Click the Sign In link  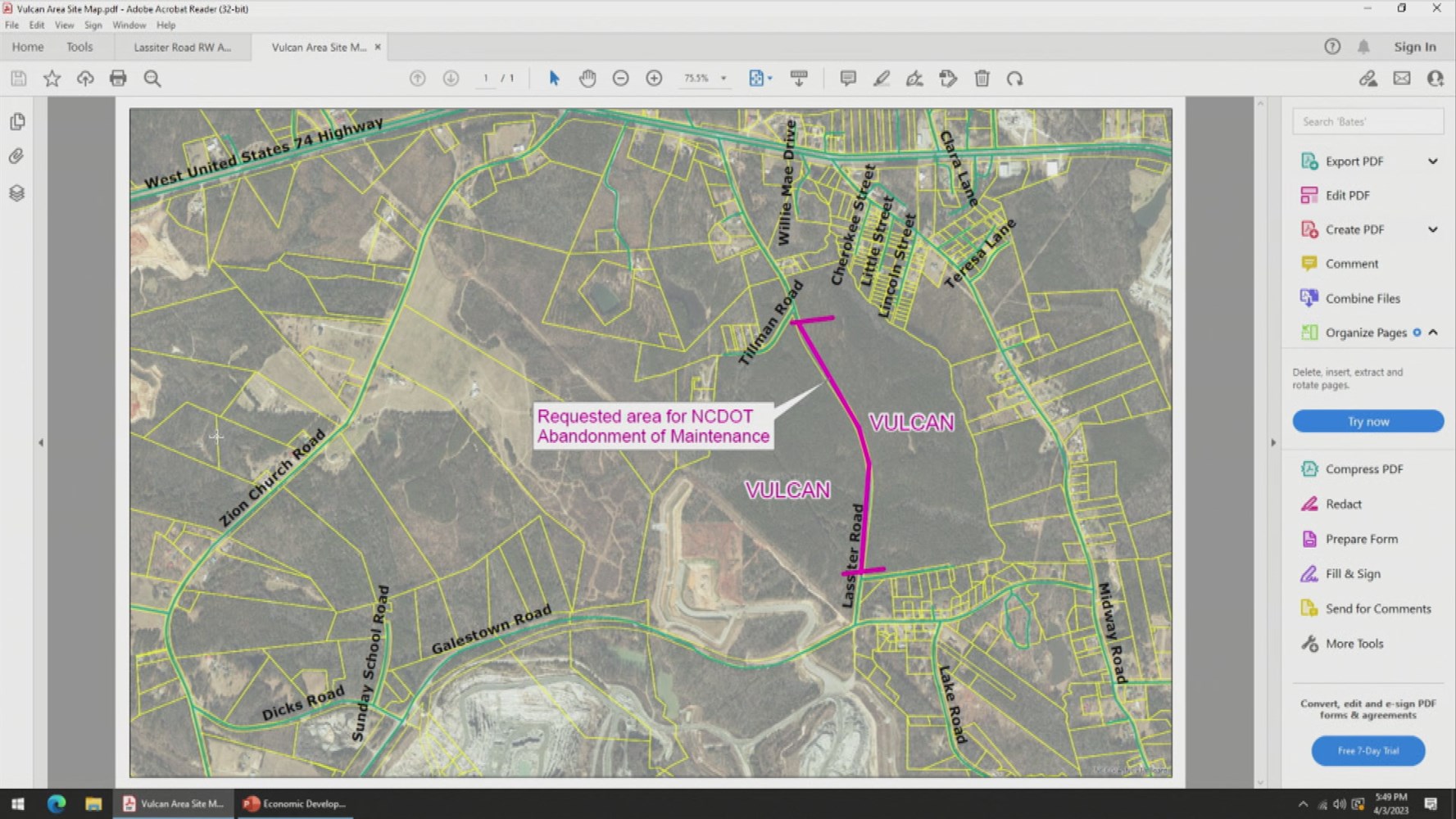point(1415,47)
